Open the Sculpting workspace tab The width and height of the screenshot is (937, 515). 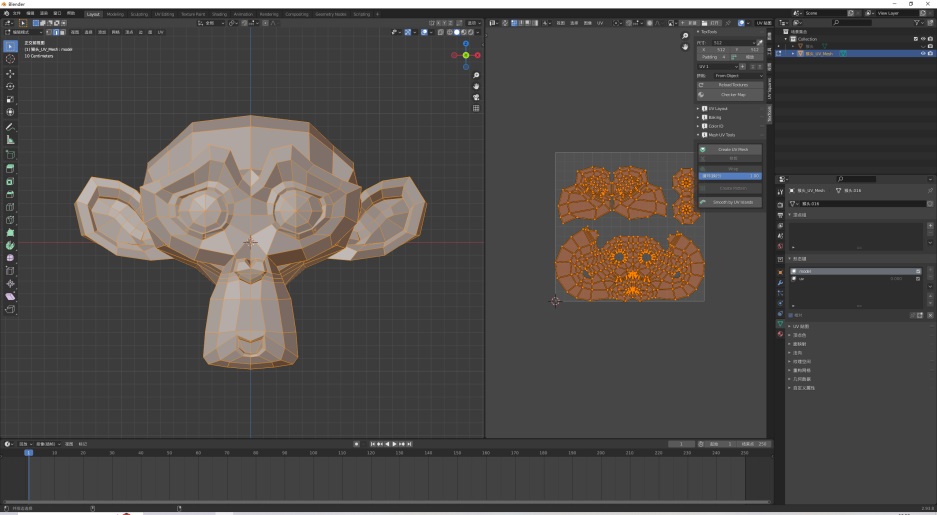coord(139,14)
